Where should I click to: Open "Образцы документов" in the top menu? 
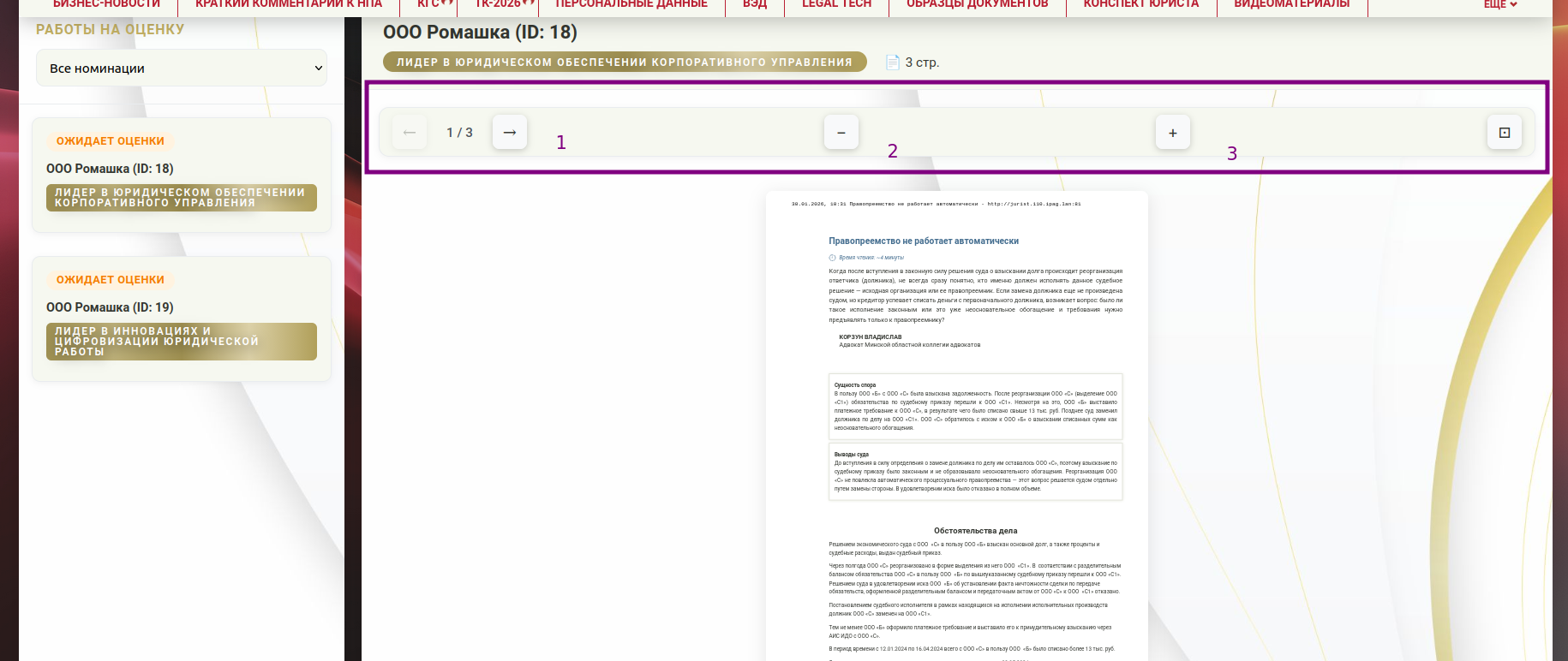[x=977, y=5]
